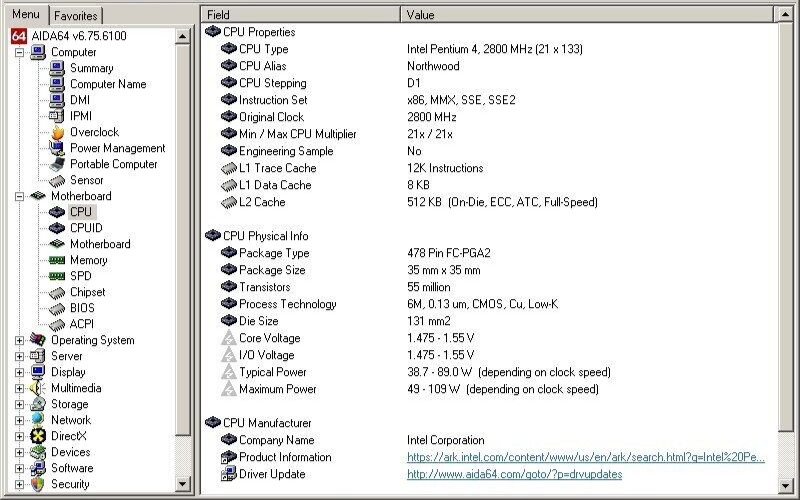Screen dimensions: 800x500
Task: Click the Network globe icon
Action: pyautogui.click(x=38, y=420)
